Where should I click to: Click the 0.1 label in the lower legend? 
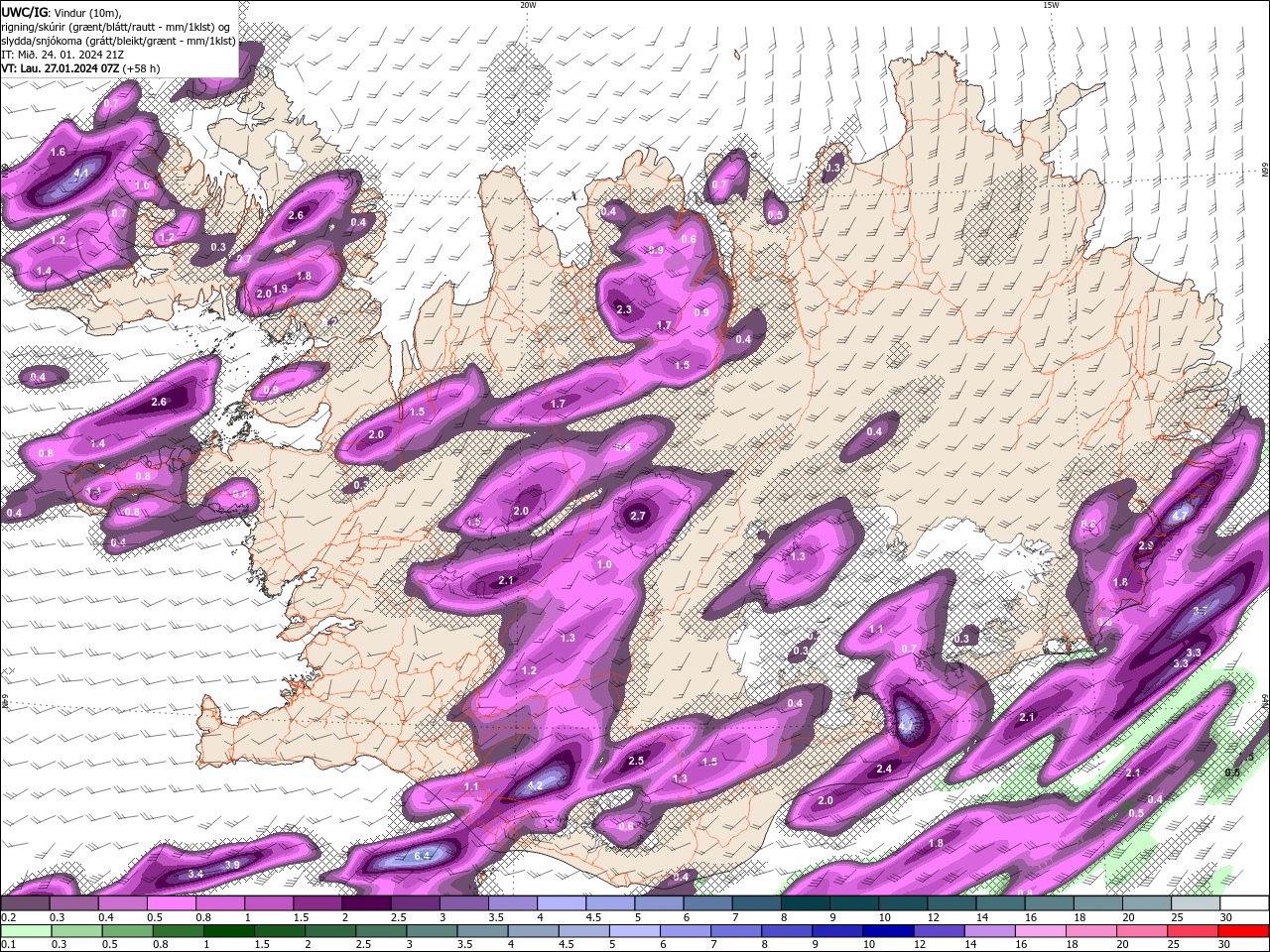coord(6,945)
